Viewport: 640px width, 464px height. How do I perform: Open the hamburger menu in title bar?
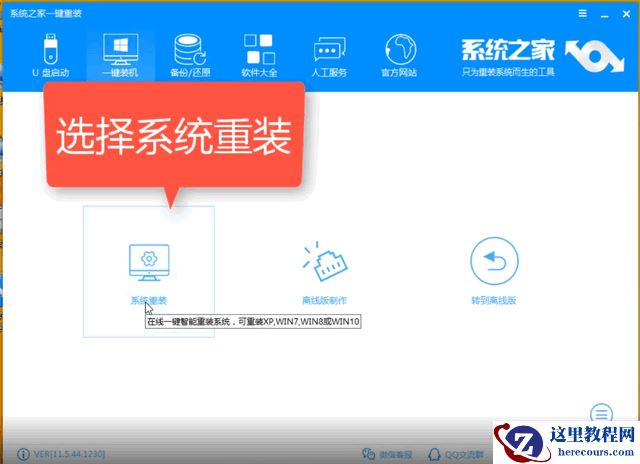[583, 13]
